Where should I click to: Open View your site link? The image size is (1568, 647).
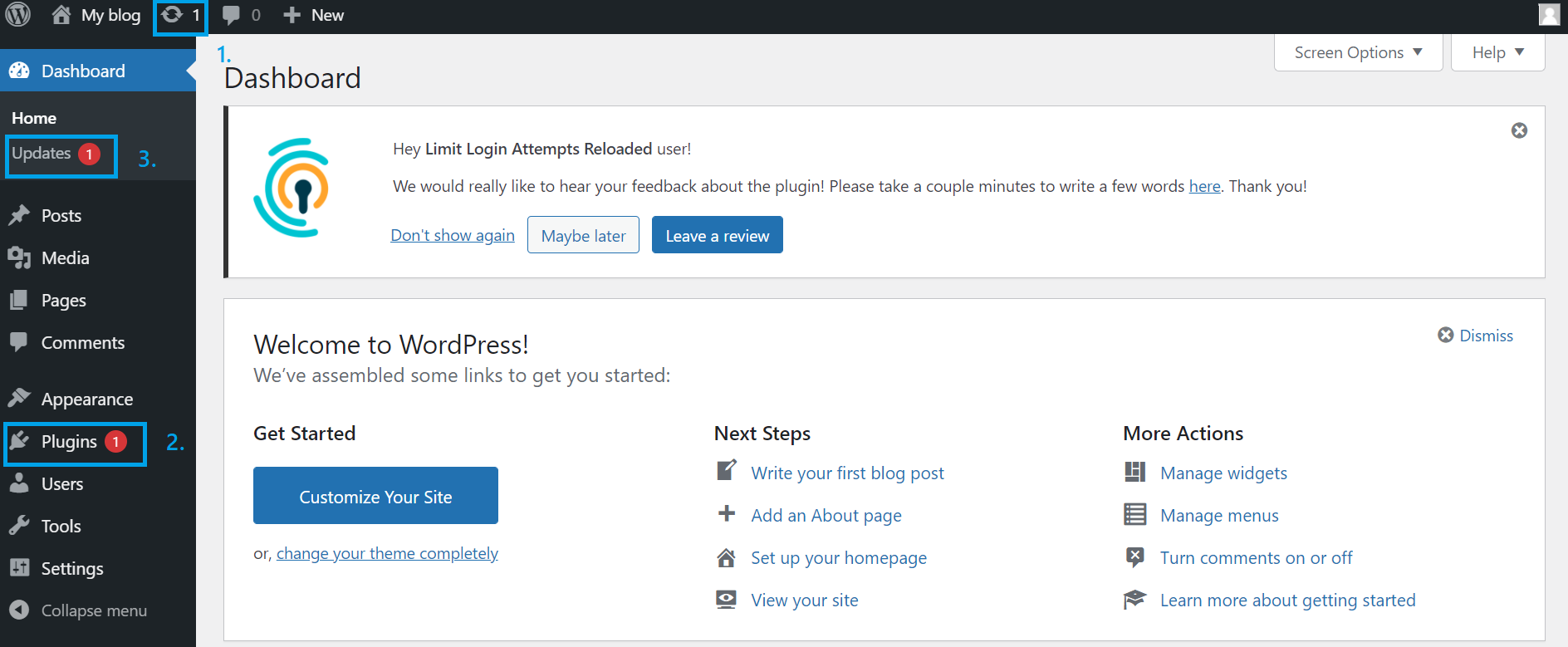[x=805, y=600]
